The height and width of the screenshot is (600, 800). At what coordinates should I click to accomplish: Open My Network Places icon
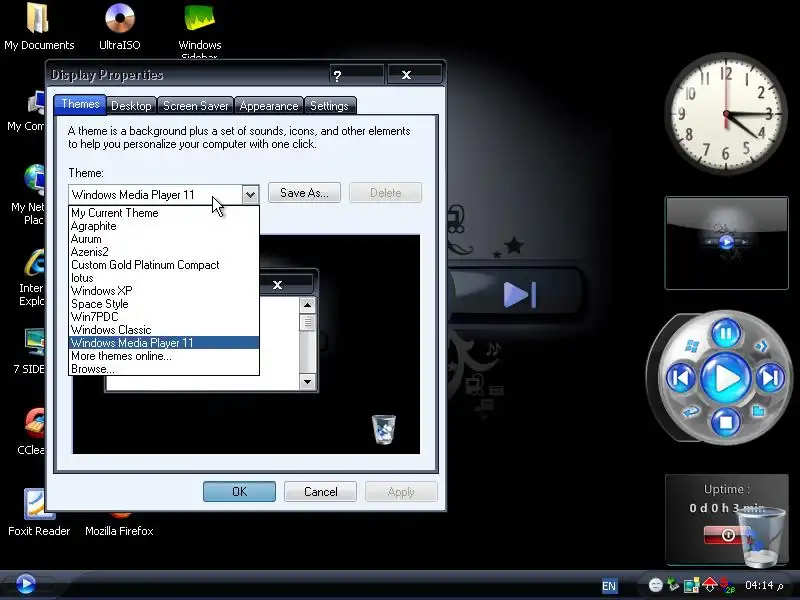click(34, 180)
